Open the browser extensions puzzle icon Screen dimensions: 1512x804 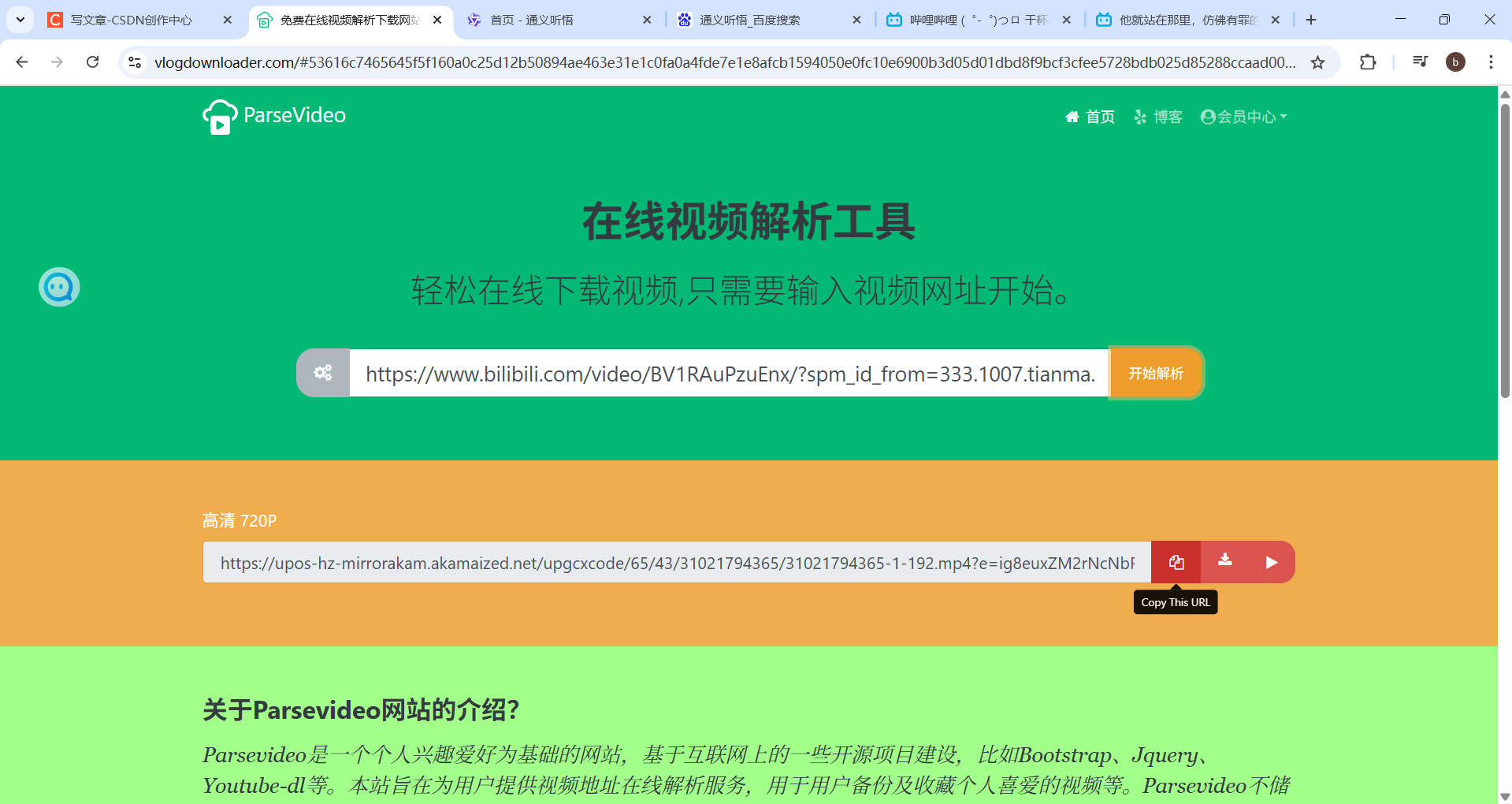(1368, 62)
